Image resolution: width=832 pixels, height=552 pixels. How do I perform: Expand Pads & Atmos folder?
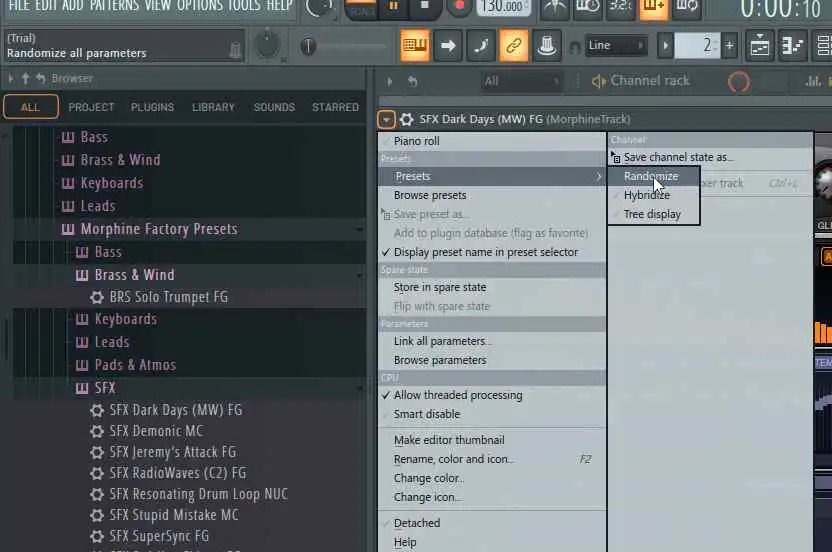pos(135,365)
